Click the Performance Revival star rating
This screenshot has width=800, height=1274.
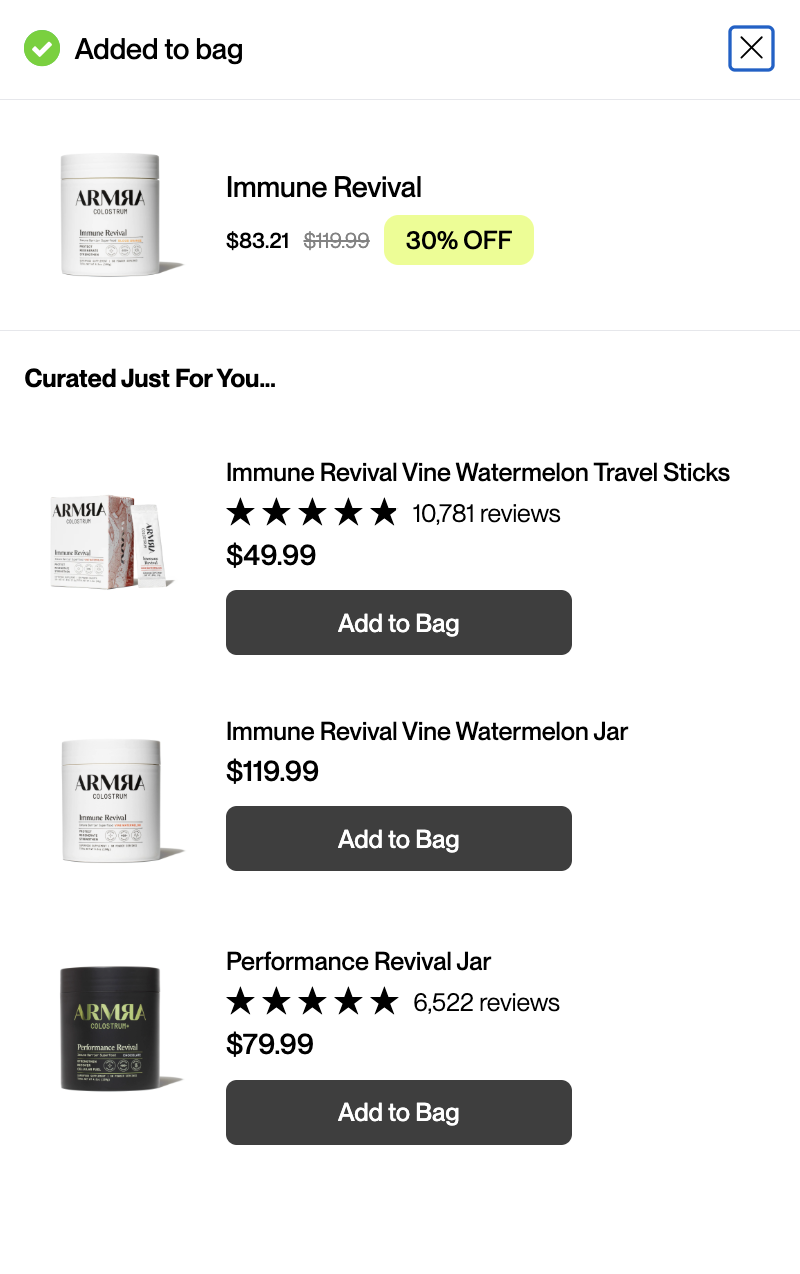coord(312,1002)
